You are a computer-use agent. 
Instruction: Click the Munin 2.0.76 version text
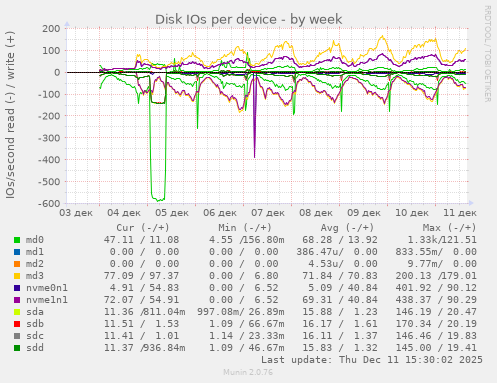coord(248,372)
